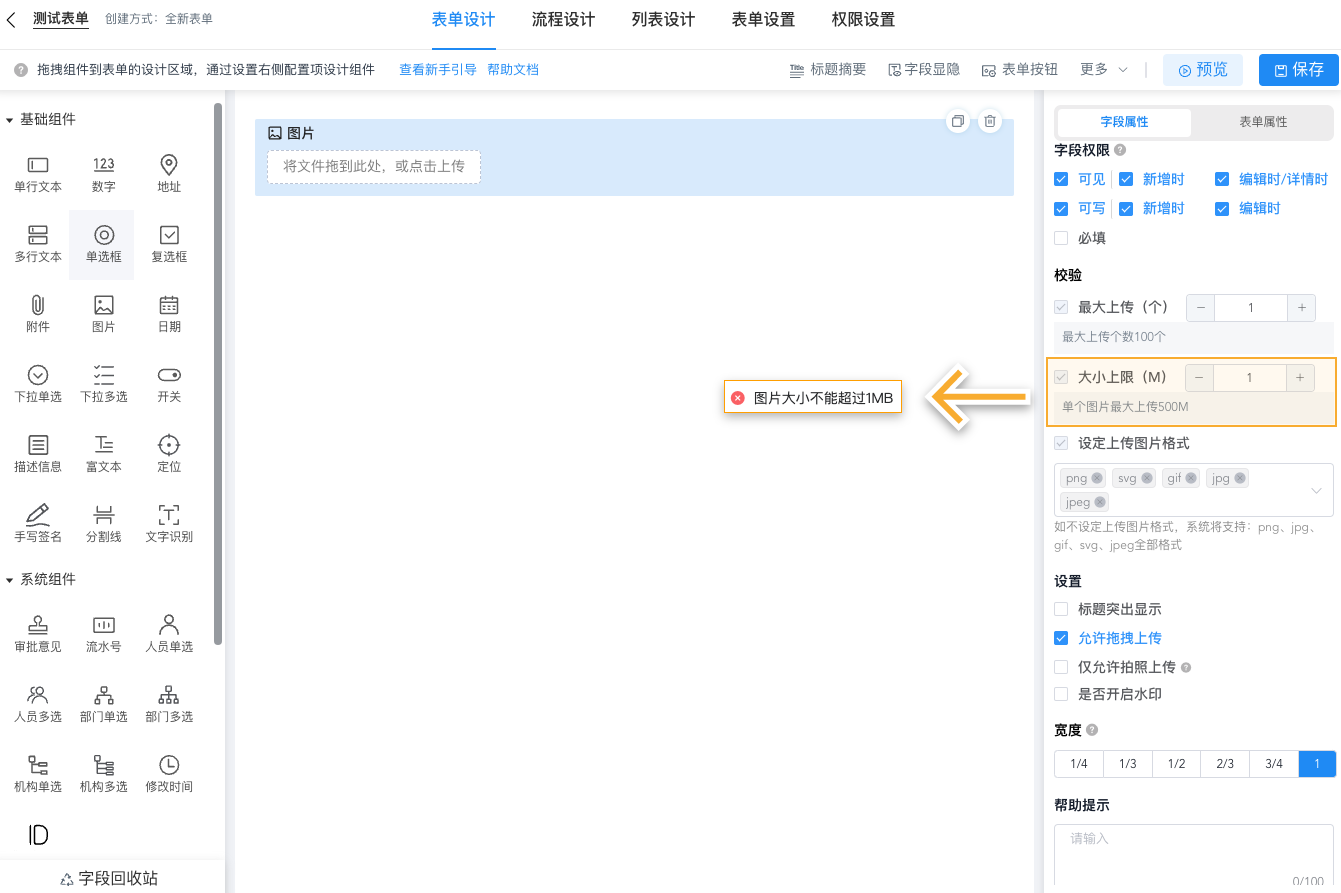1341x893 pixels.
Task: Select the 数字 component
Action: click(x=103, y=174)
